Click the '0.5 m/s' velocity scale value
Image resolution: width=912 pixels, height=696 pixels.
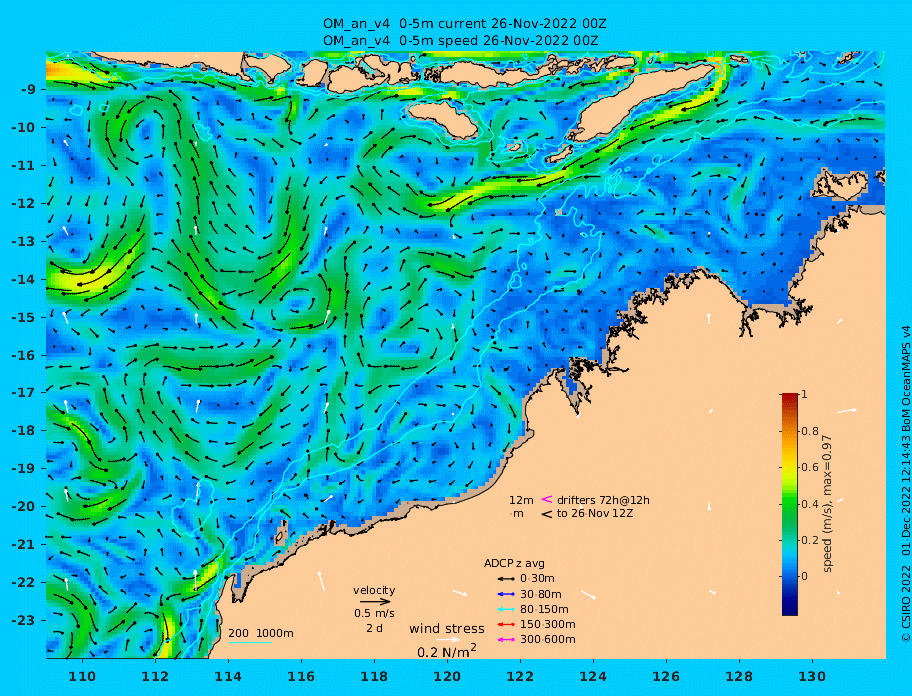pos(375,613)
